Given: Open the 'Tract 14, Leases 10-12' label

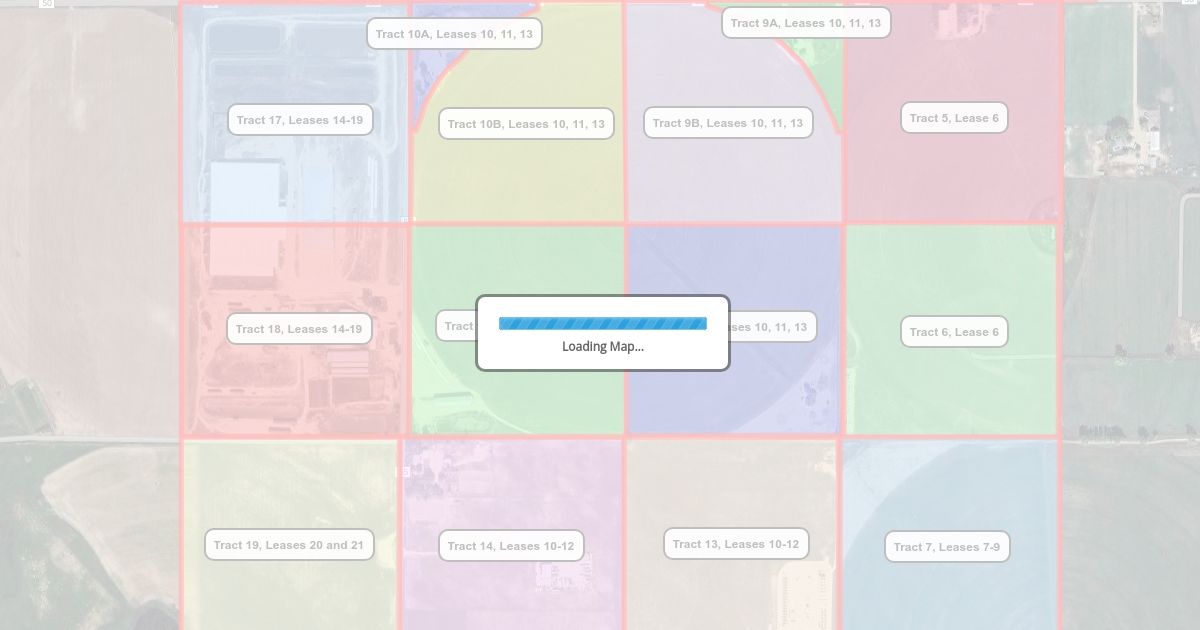Looking at the screenshot, I should pyautogui.click(x=511, y=546).
